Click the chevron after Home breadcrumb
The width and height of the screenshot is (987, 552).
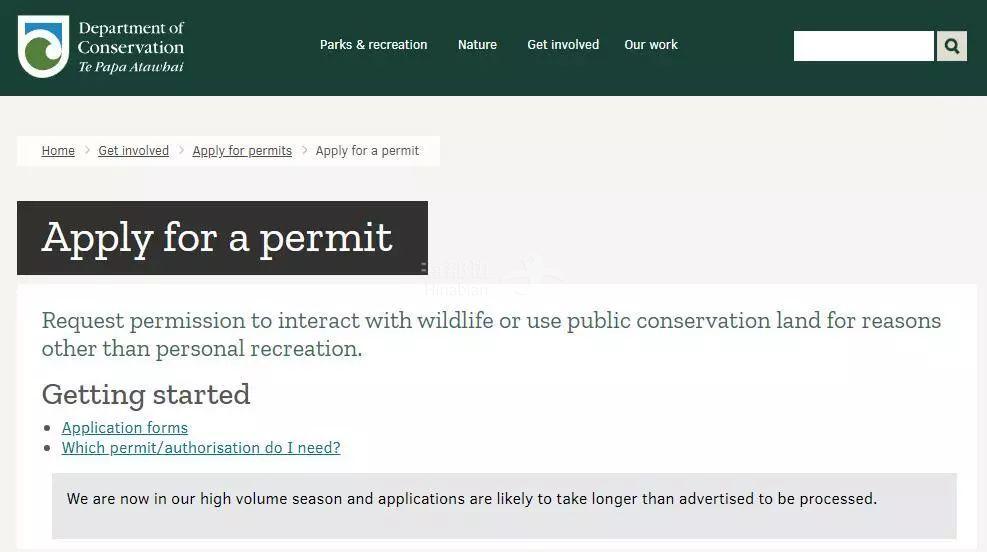pos(87,150)
